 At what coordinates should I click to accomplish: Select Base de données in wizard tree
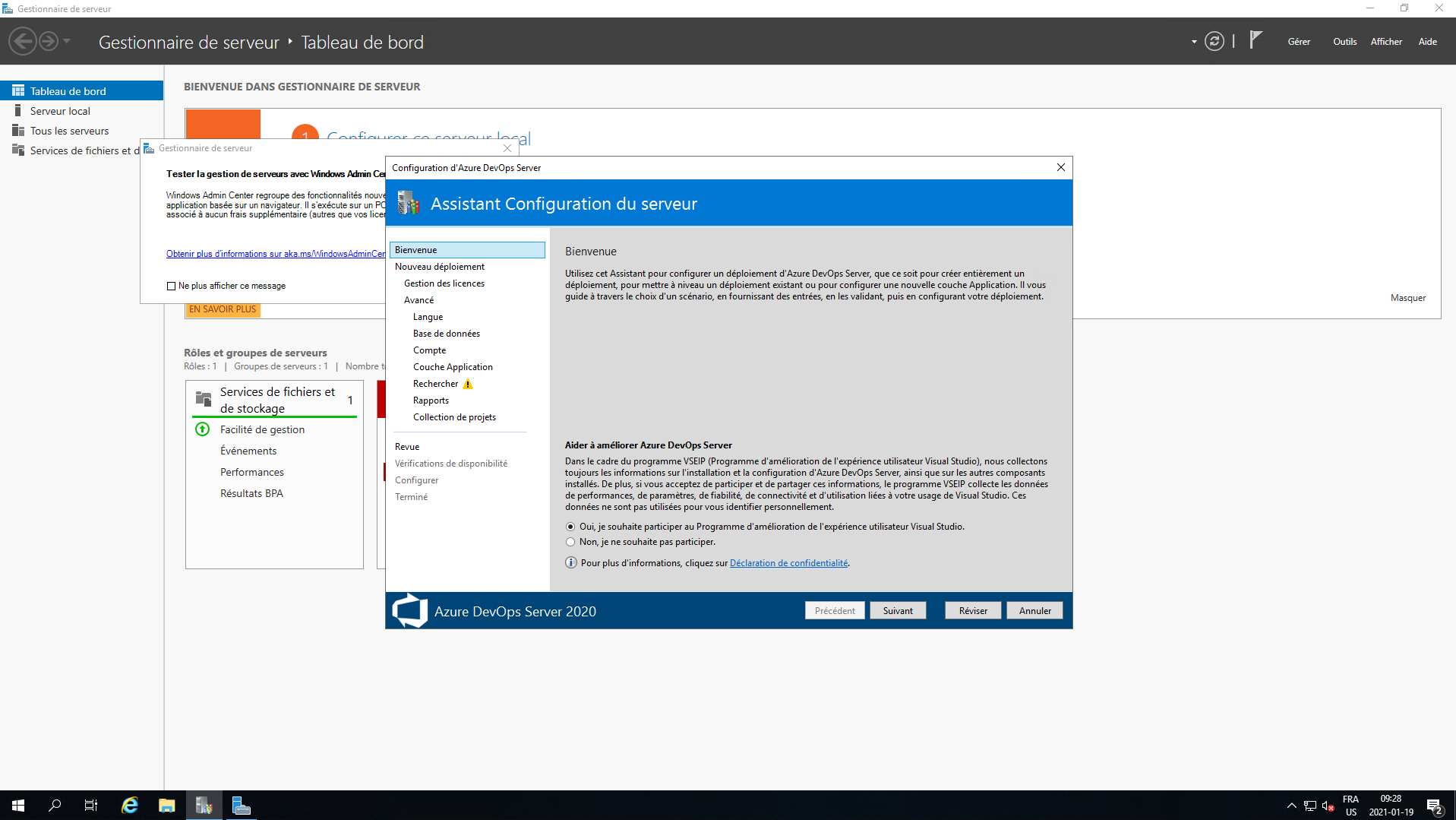pyautogui.click(x=446, y=334)
